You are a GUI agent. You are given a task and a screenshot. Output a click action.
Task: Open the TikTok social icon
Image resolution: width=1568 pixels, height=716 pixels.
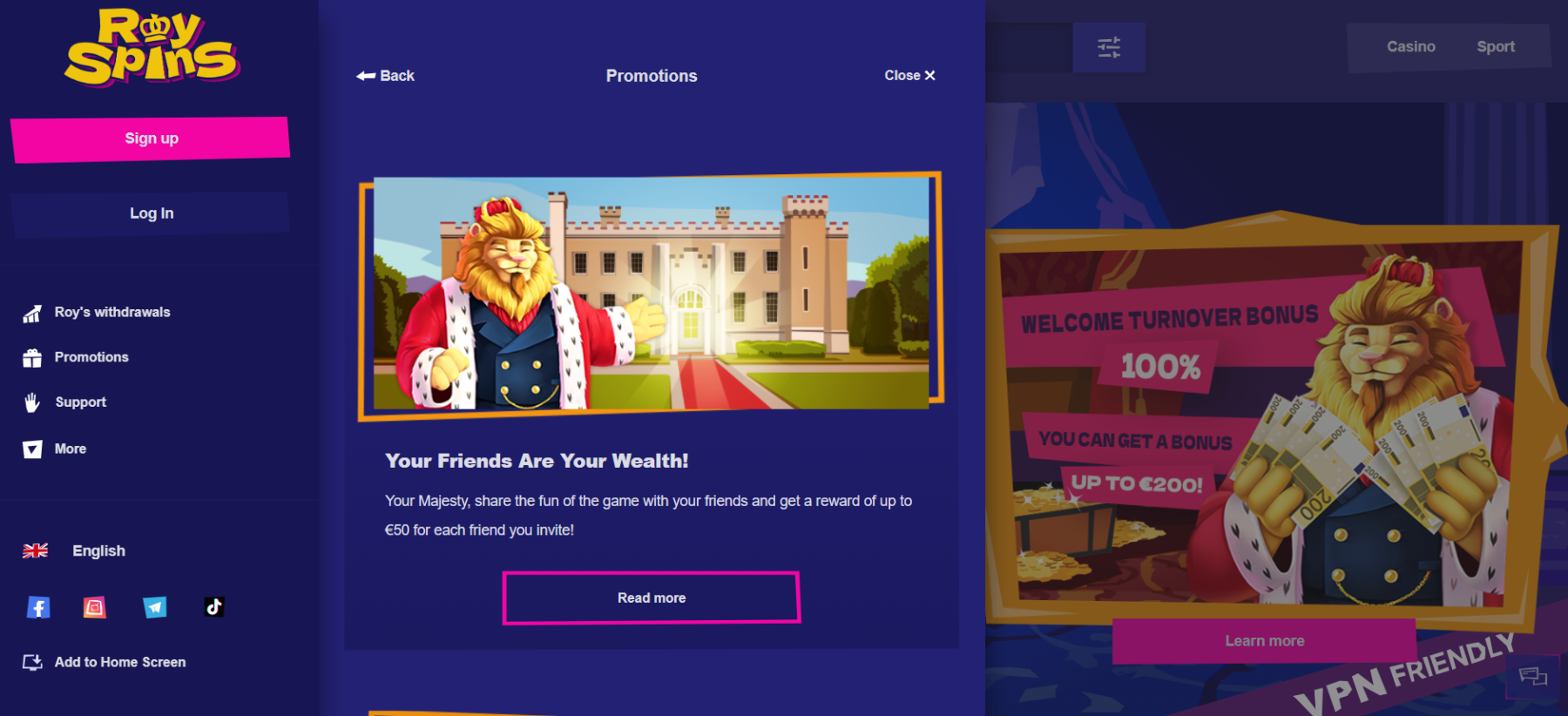coord(214,607)
